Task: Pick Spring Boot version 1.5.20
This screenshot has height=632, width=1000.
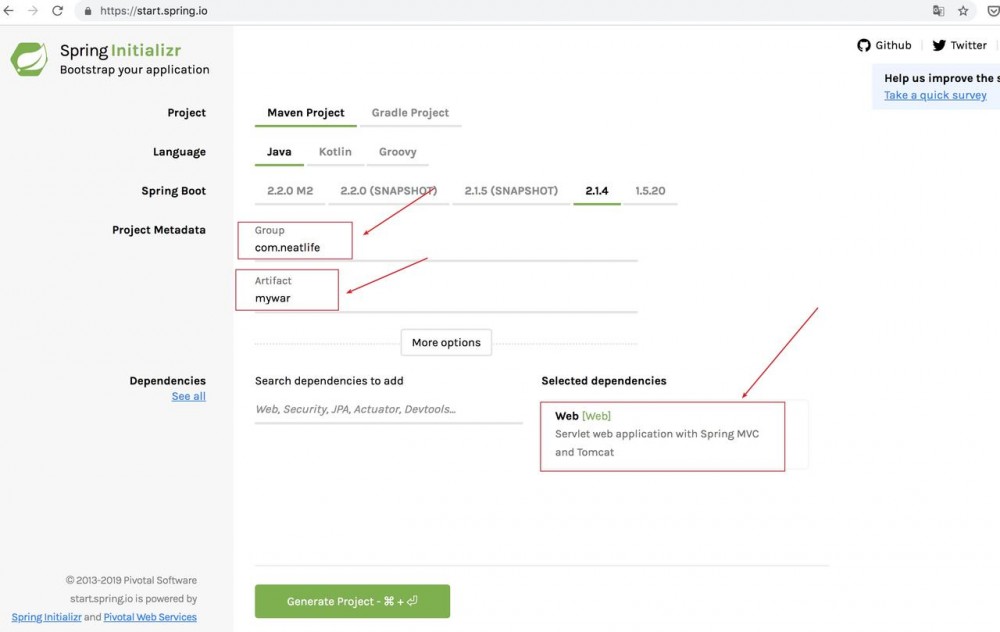Action: click(650, 191)
